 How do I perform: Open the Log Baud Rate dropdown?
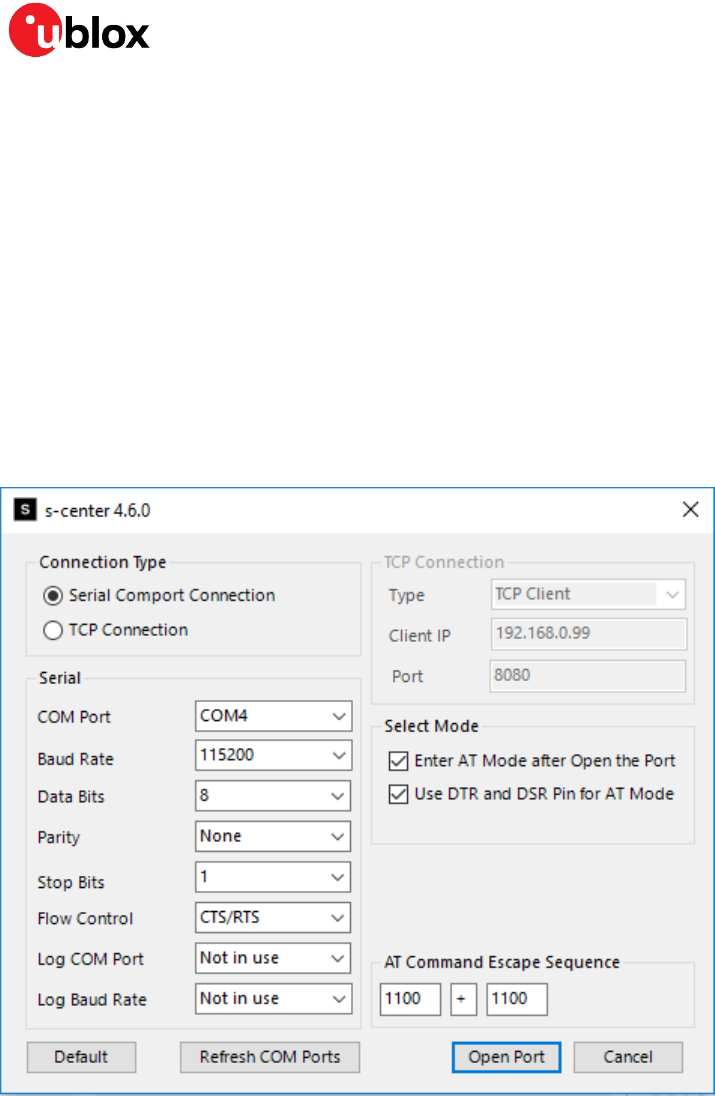coord(273,998)
